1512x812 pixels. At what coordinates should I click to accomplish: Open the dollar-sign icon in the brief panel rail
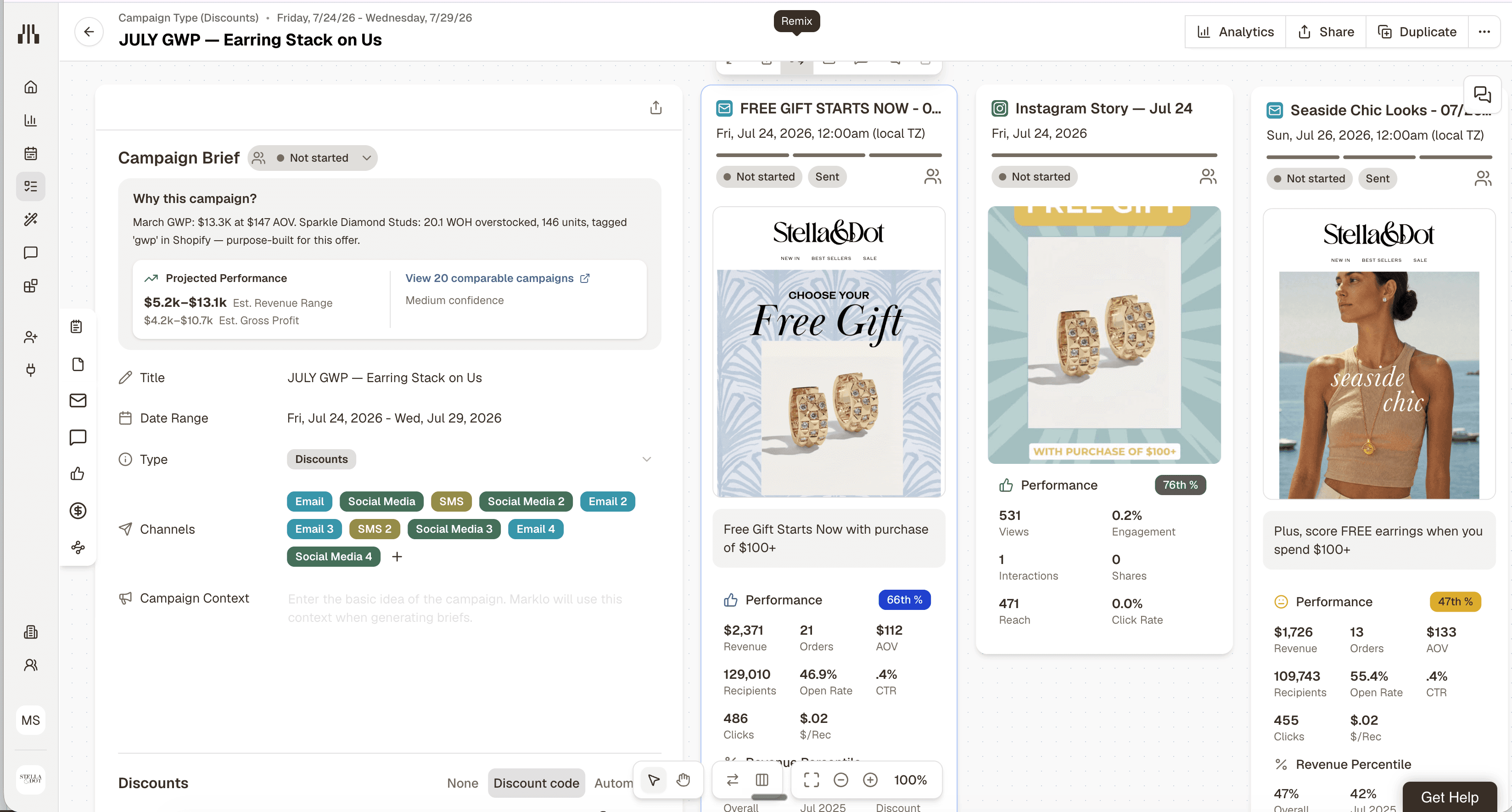(x=78, y=510)
